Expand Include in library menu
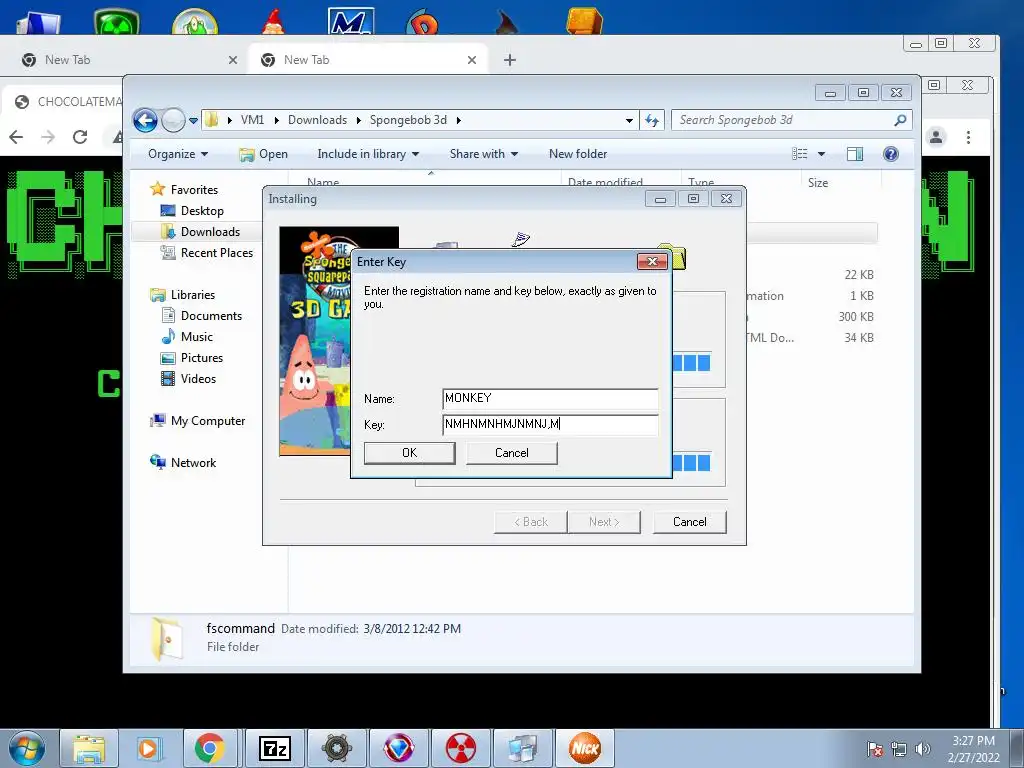This screenshot has width=1024, height=768. 368,154
